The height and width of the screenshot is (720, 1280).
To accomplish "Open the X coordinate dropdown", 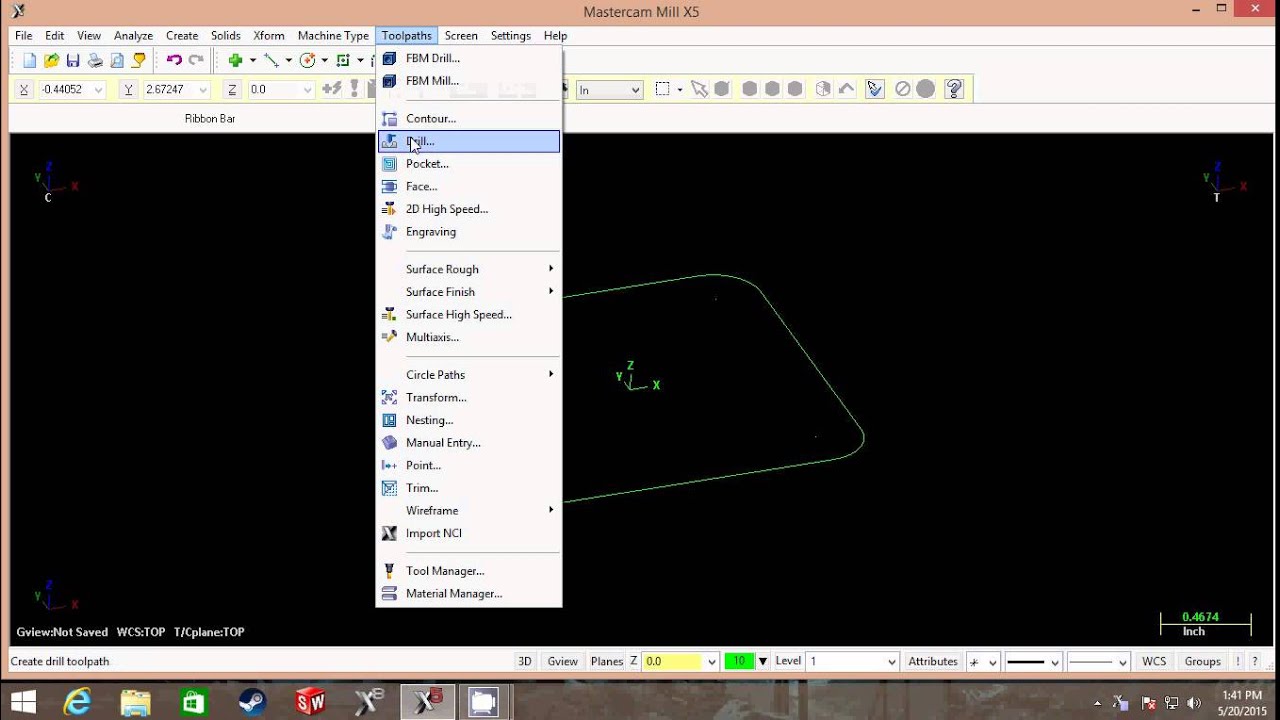I will [x=98, y=90].
